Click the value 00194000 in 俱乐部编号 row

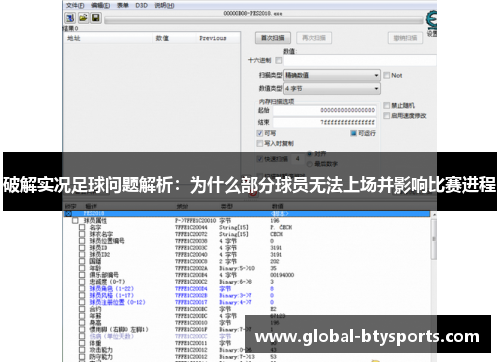pos(282,275)
